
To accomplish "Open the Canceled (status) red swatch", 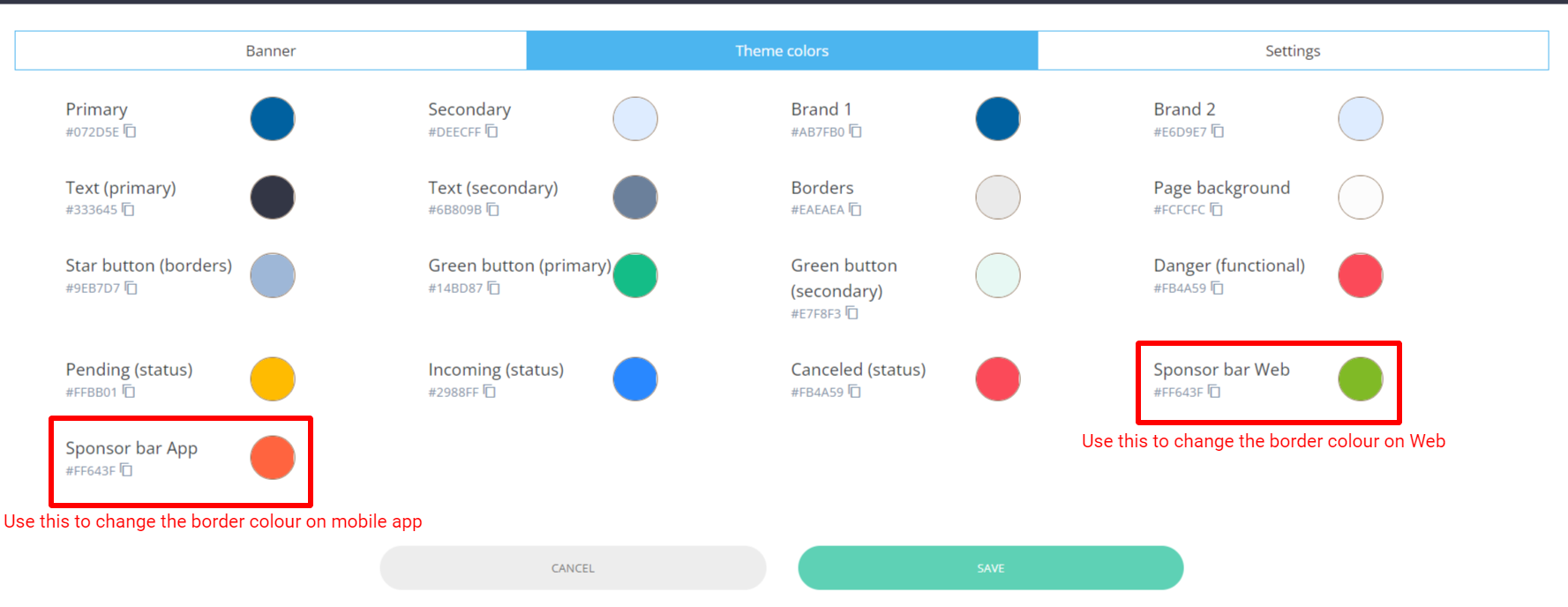I will [998, 379].
